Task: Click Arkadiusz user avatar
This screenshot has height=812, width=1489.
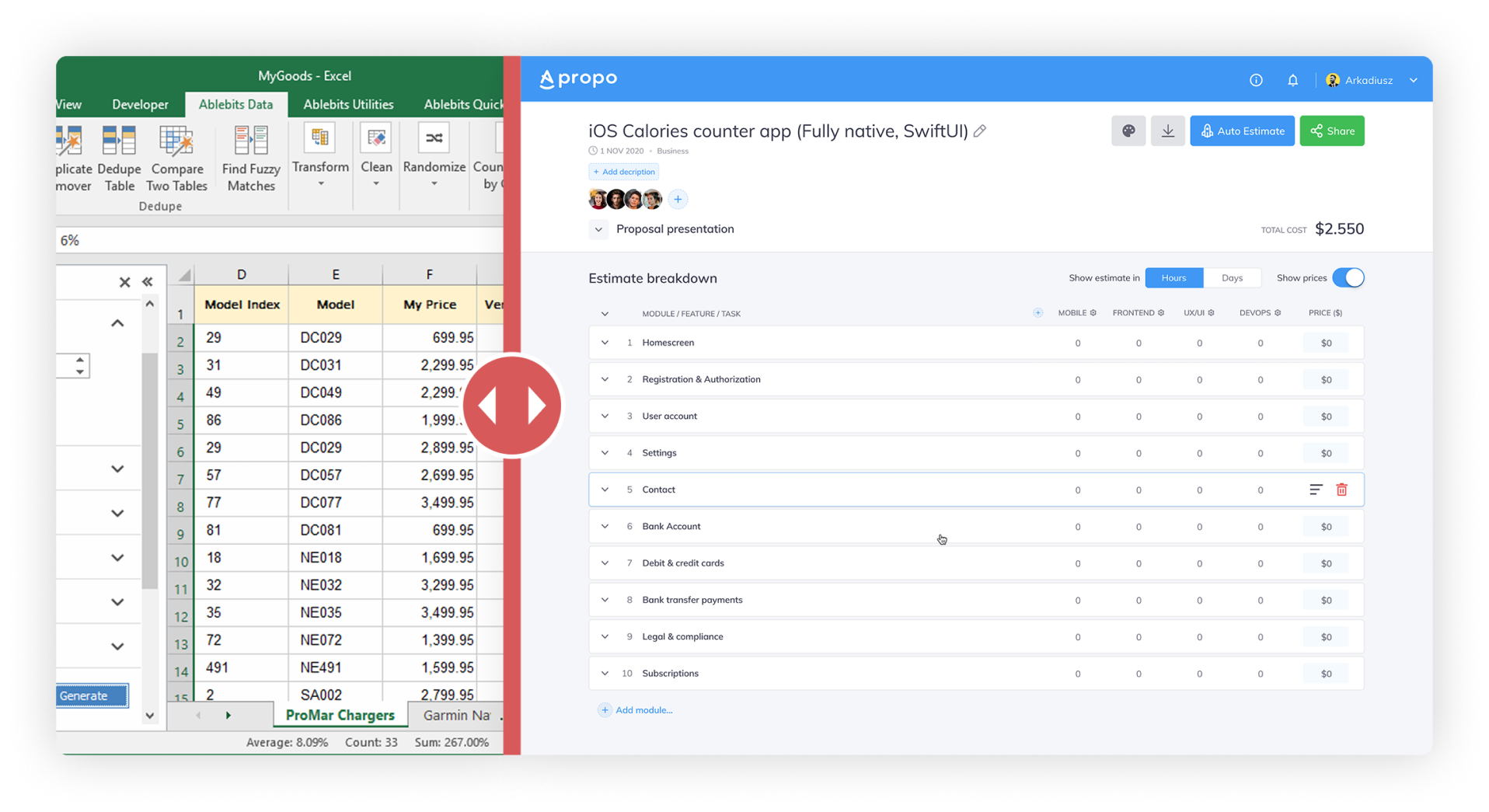Action: click(1333, 80)
